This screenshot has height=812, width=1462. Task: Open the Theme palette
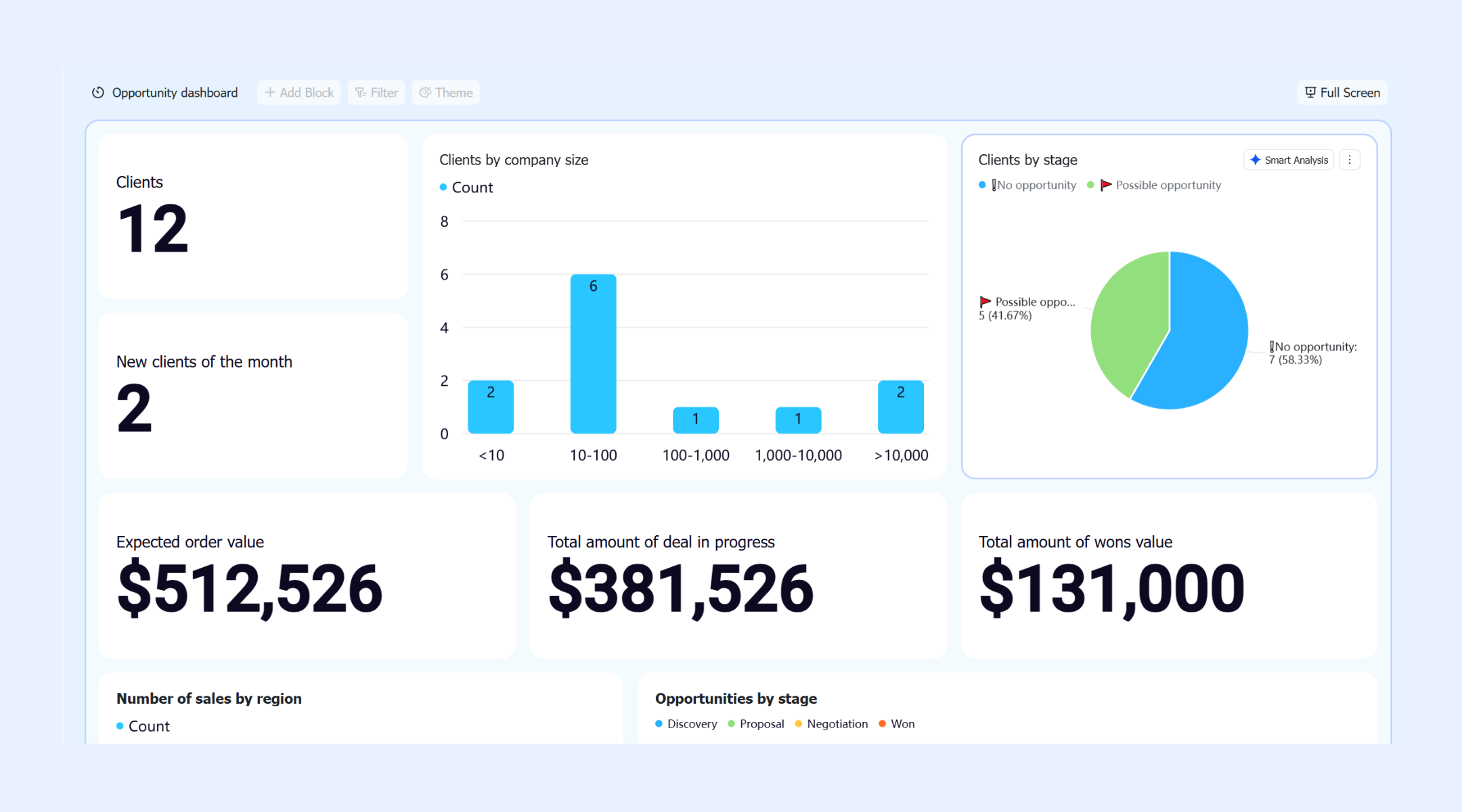446,93
